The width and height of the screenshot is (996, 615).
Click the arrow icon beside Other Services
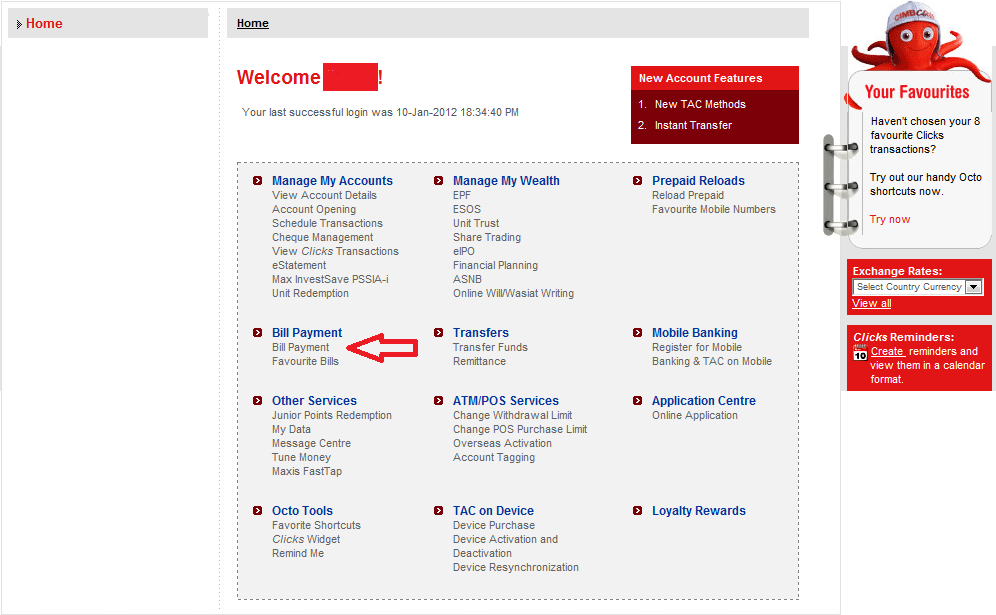257,400
